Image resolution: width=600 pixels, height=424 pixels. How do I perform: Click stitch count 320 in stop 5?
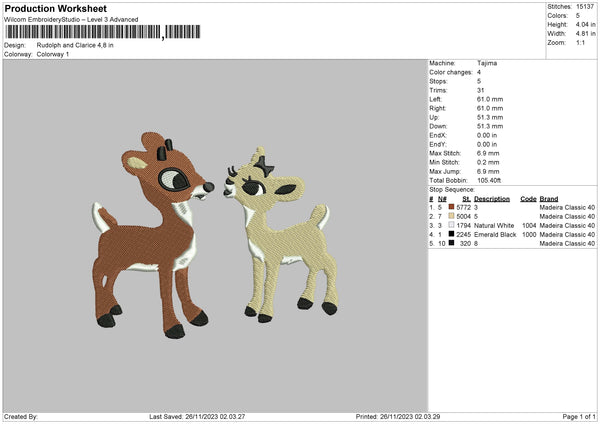point(466,243)
